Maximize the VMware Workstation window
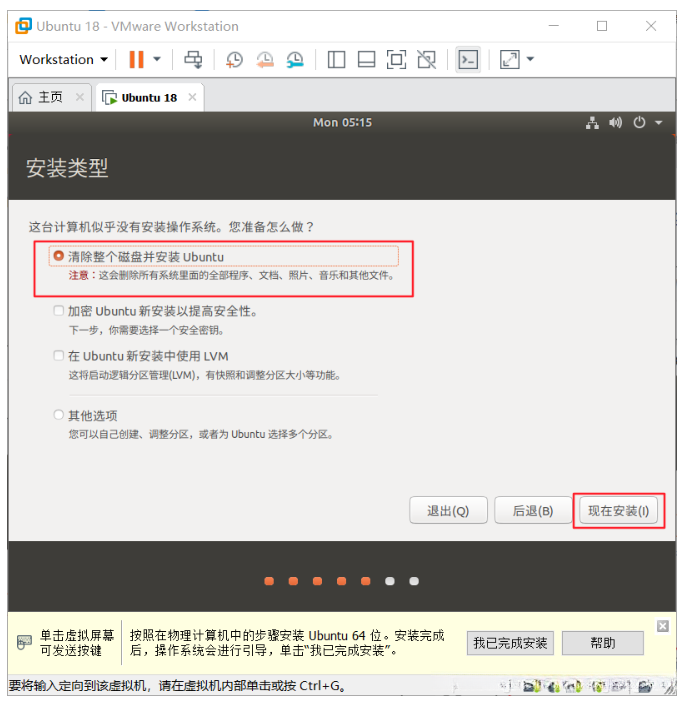Screen dimensions: 687x703 click(602, 26)
